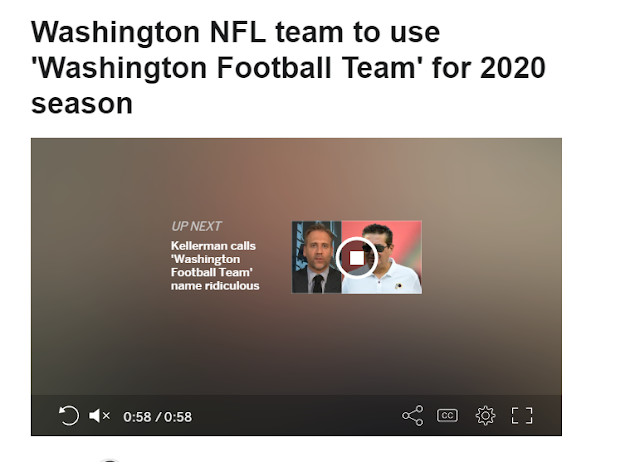Select the suited man in the up-next thumbnail
Viewport: 640px width, 462px height.
point(317,258)
